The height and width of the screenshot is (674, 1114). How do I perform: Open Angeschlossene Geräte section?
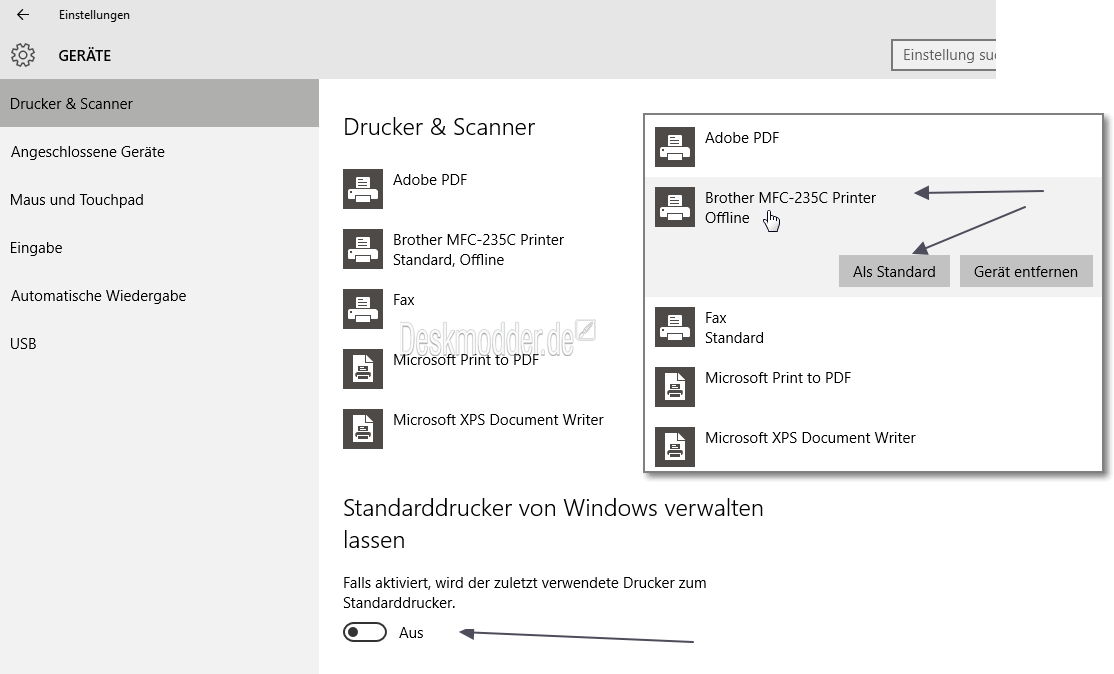pyautogui.click(x=159, y=151)
